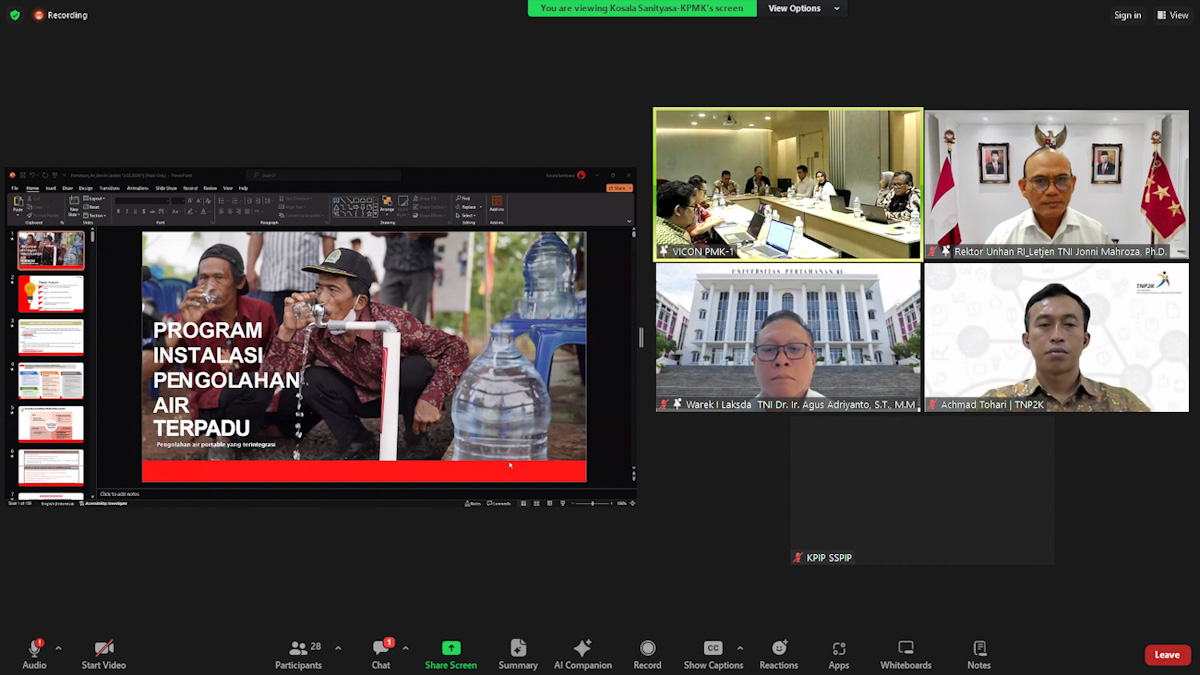Image resolution: width=1200 pixels, height=675 pixels.
Task: Open the Participants panel
Action: click(x=298, y=654)
